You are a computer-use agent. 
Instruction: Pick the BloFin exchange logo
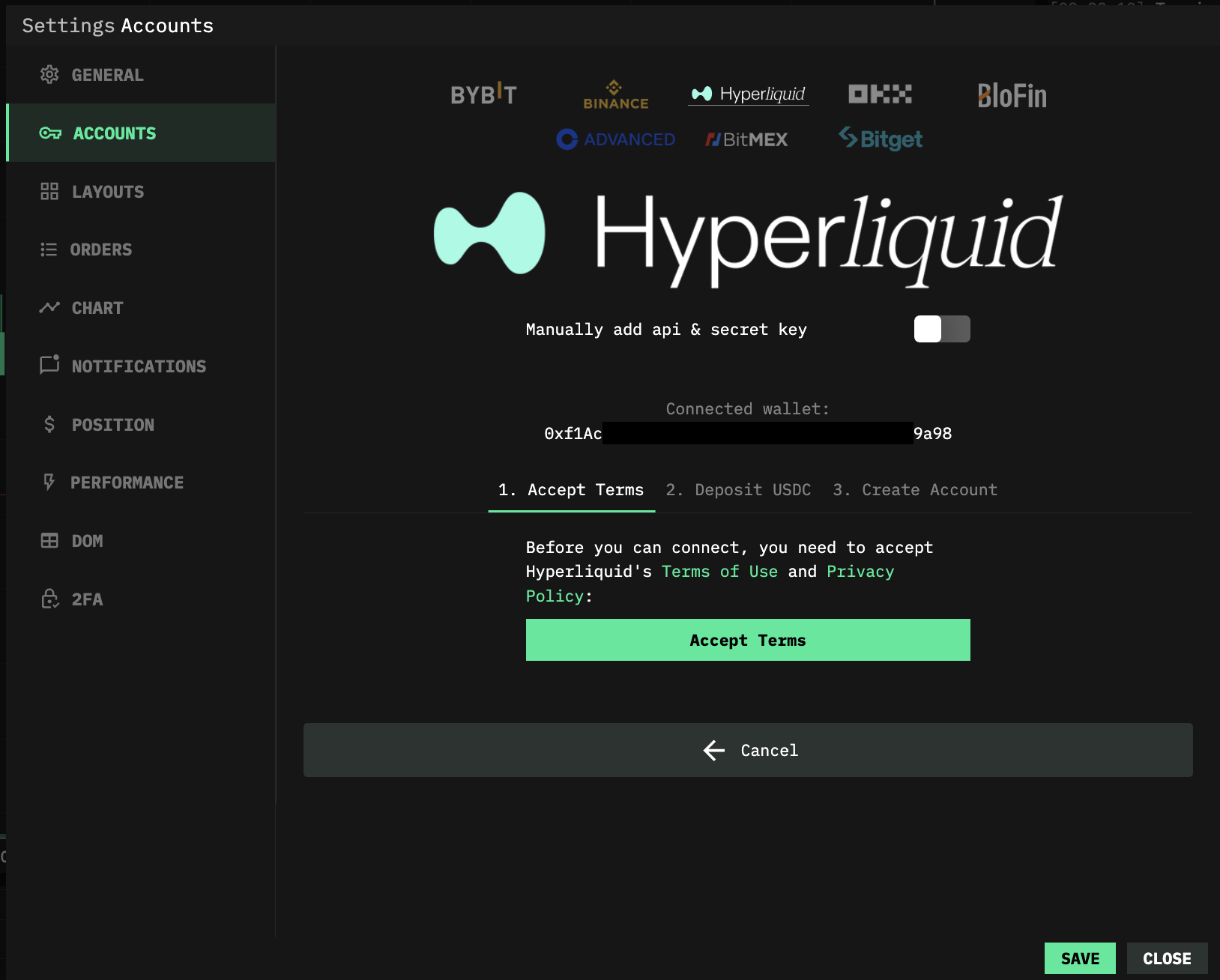(1012, 96)
